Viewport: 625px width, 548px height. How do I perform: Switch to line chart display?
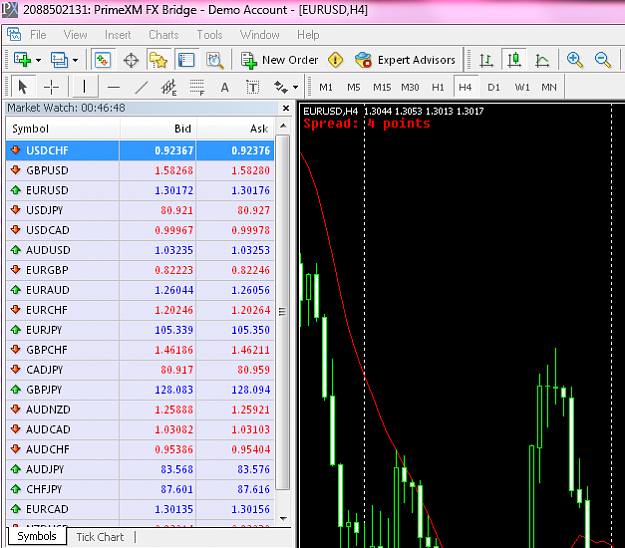coord(542,60)
